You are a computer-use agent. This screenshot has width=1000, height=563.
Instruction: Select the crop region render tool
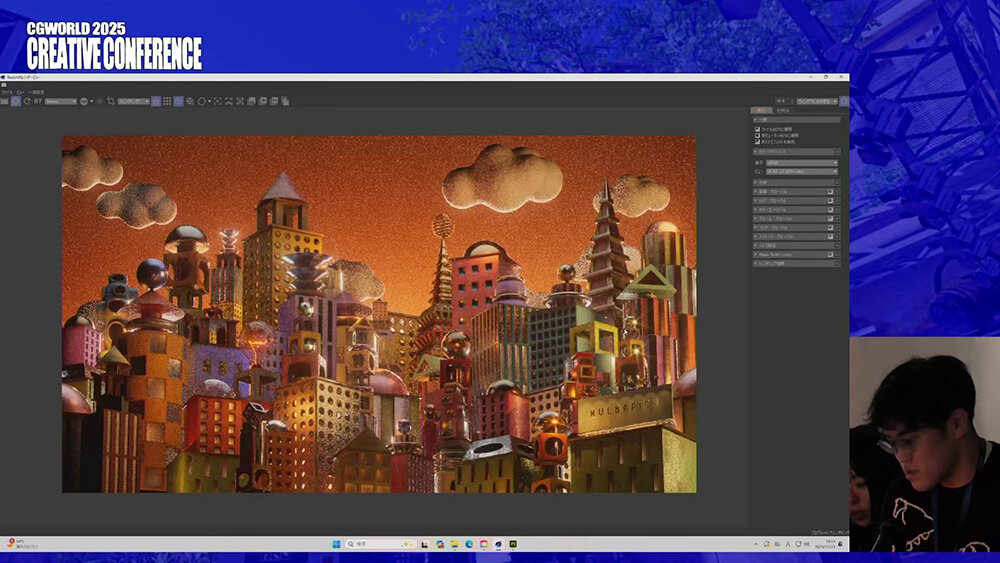tap(112, 101)
